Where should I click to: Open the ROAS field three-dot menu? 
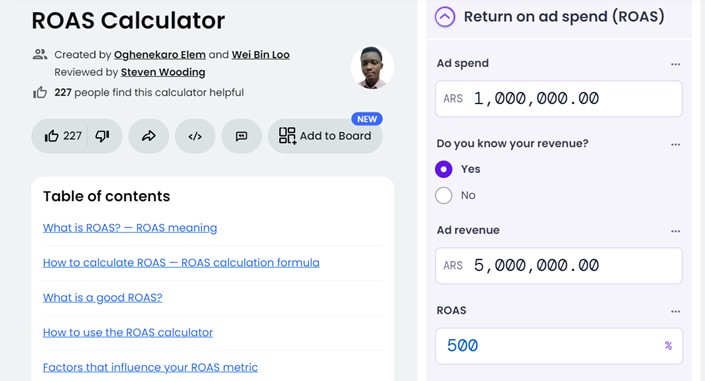tap(675, 311)
